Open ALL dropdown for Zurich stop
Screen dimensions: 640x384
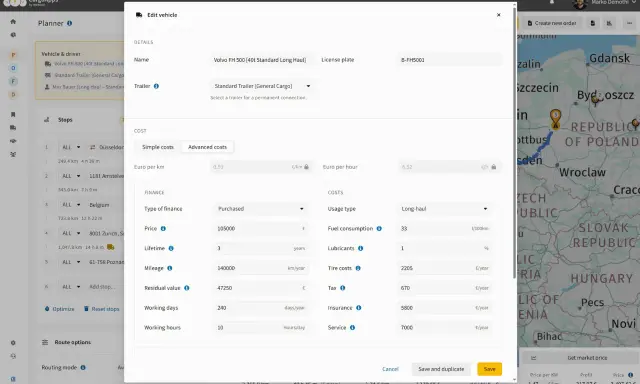pos(71,233)
